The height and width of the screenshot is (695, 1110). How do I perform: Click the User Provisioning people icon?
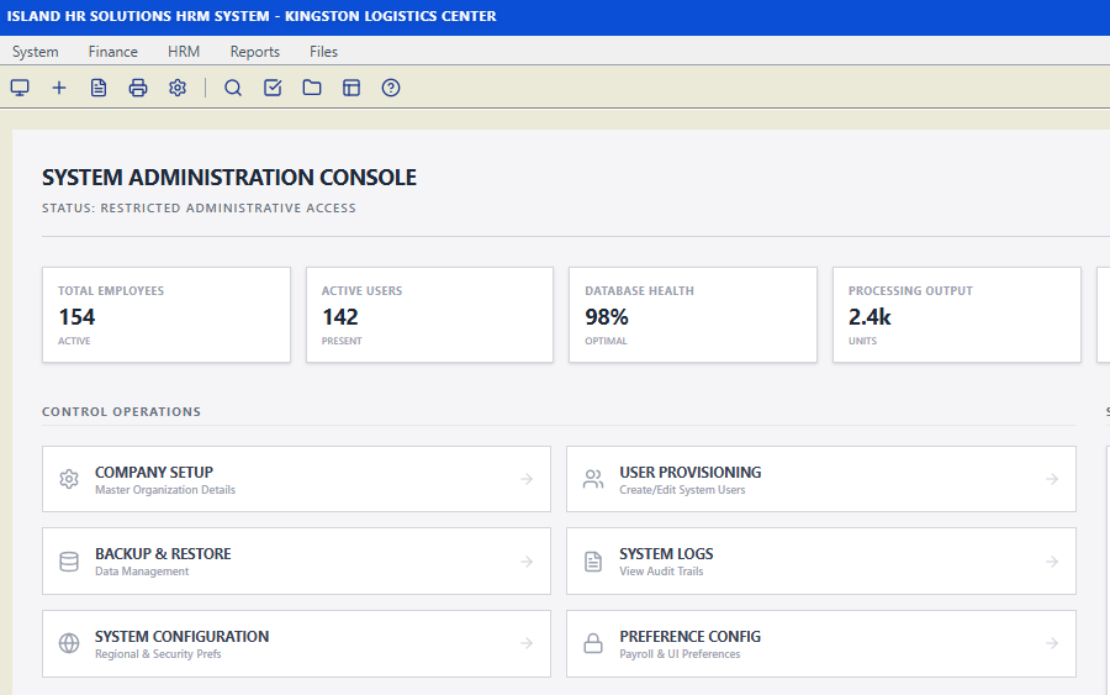click(x=593, y=479)
